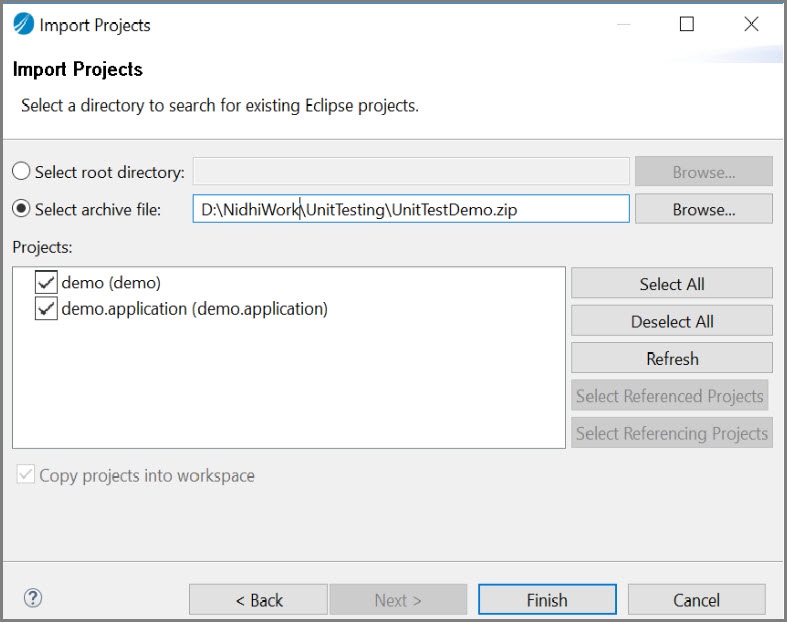Viewport: 787px width, 622px height.
Task: Click the Import Projects title bar app icon
Action: tap(22, 24)
